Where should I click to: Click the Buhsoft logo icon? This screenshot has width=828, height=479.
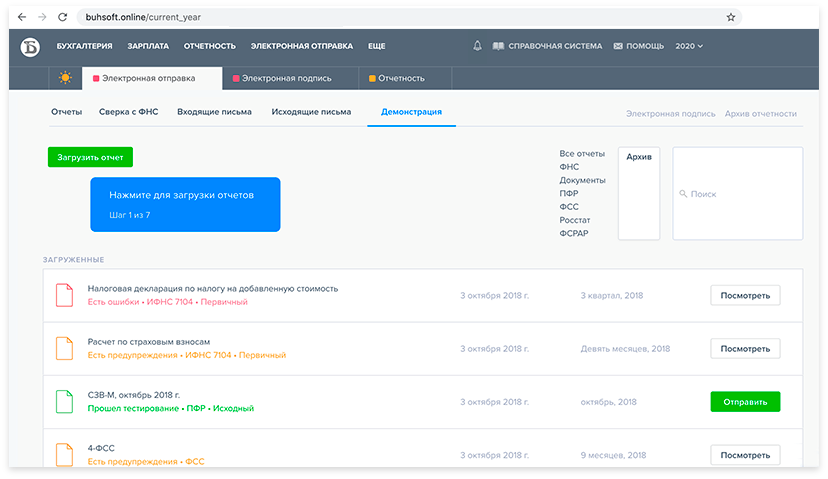point(30,47)
